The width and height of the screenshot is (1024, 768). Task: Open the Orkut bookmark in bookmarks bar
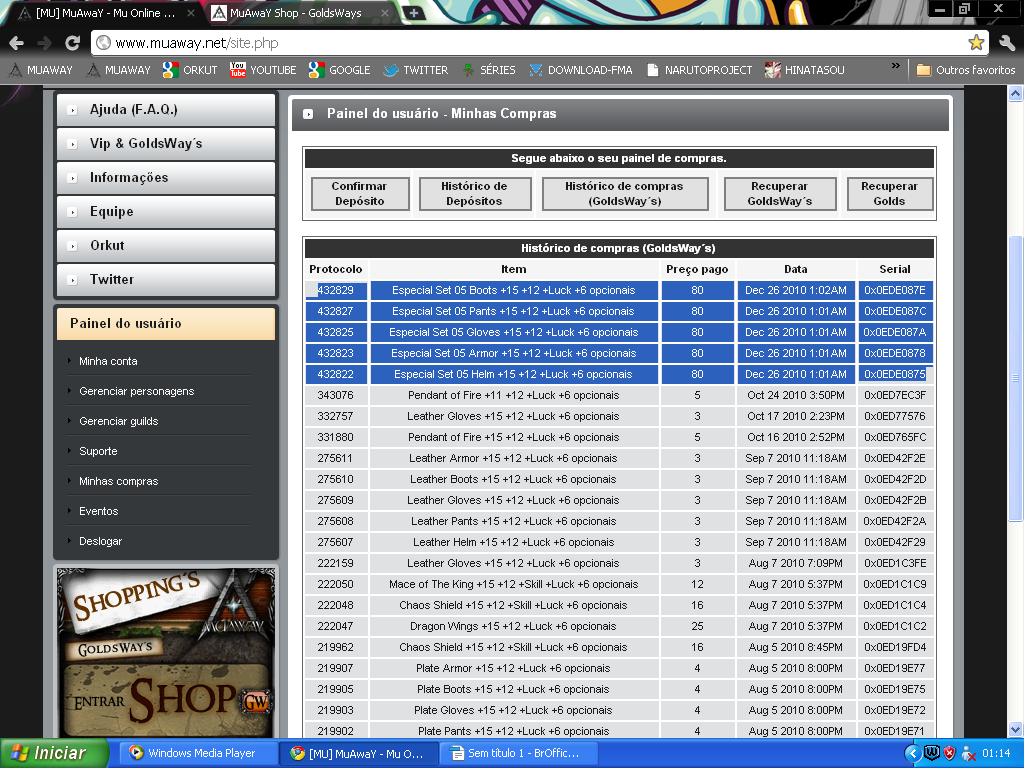point(190,70)
